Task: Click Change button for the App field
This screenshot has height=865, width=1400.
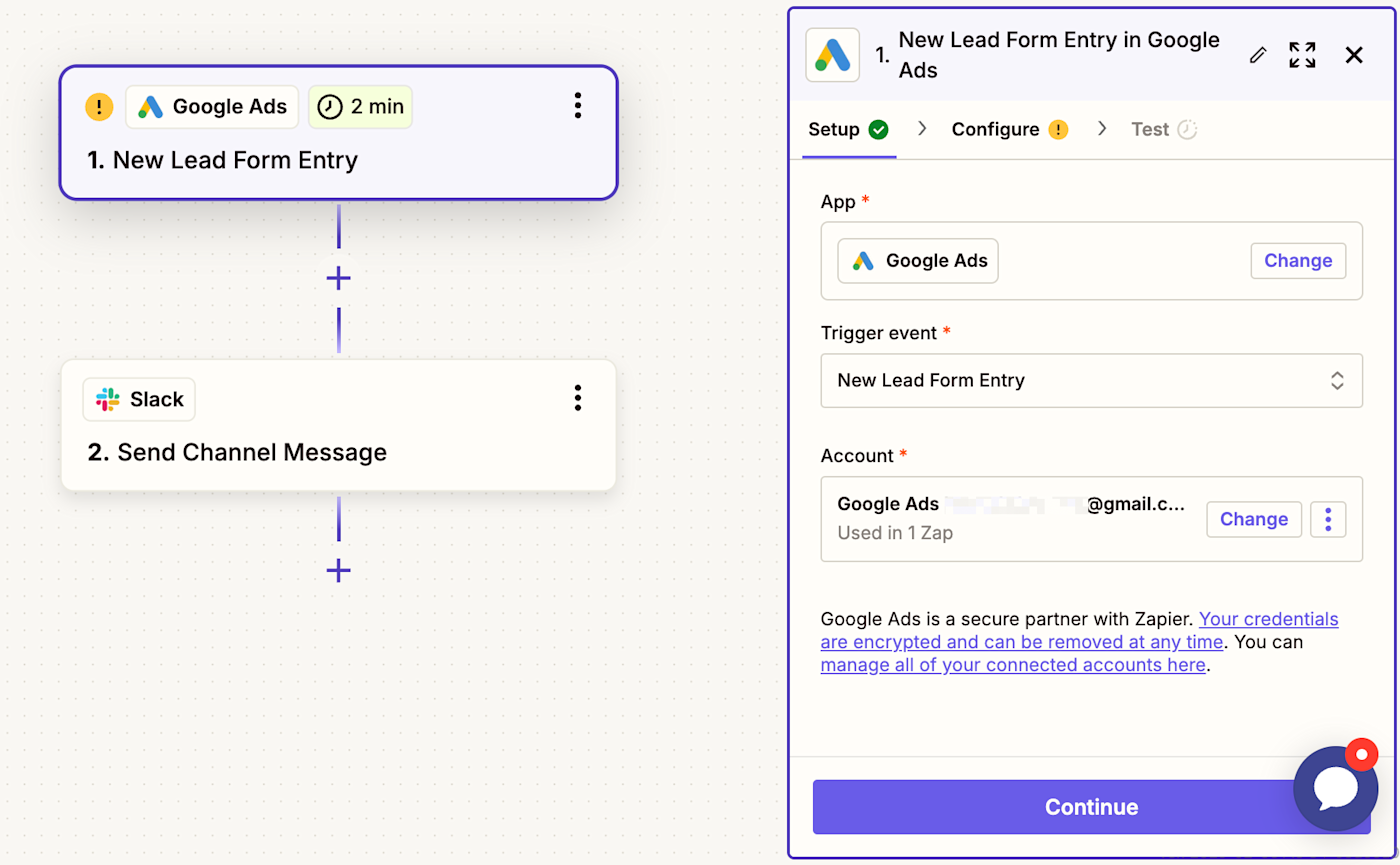Action: [x=1298, y=260]
